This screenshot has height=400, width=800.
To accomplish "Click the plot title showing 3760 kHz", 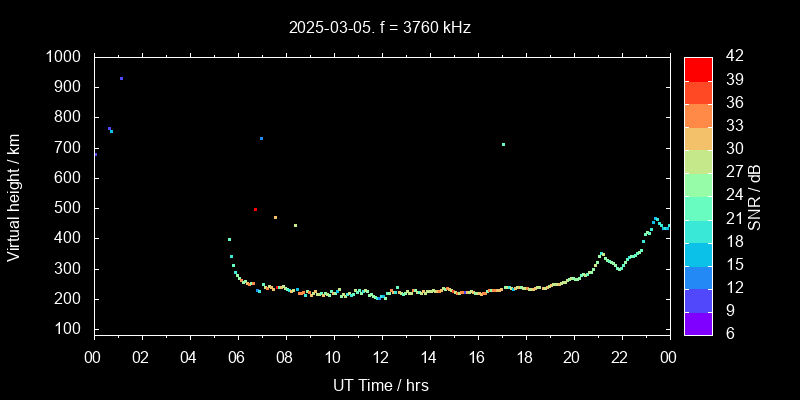I will (380, 28).
